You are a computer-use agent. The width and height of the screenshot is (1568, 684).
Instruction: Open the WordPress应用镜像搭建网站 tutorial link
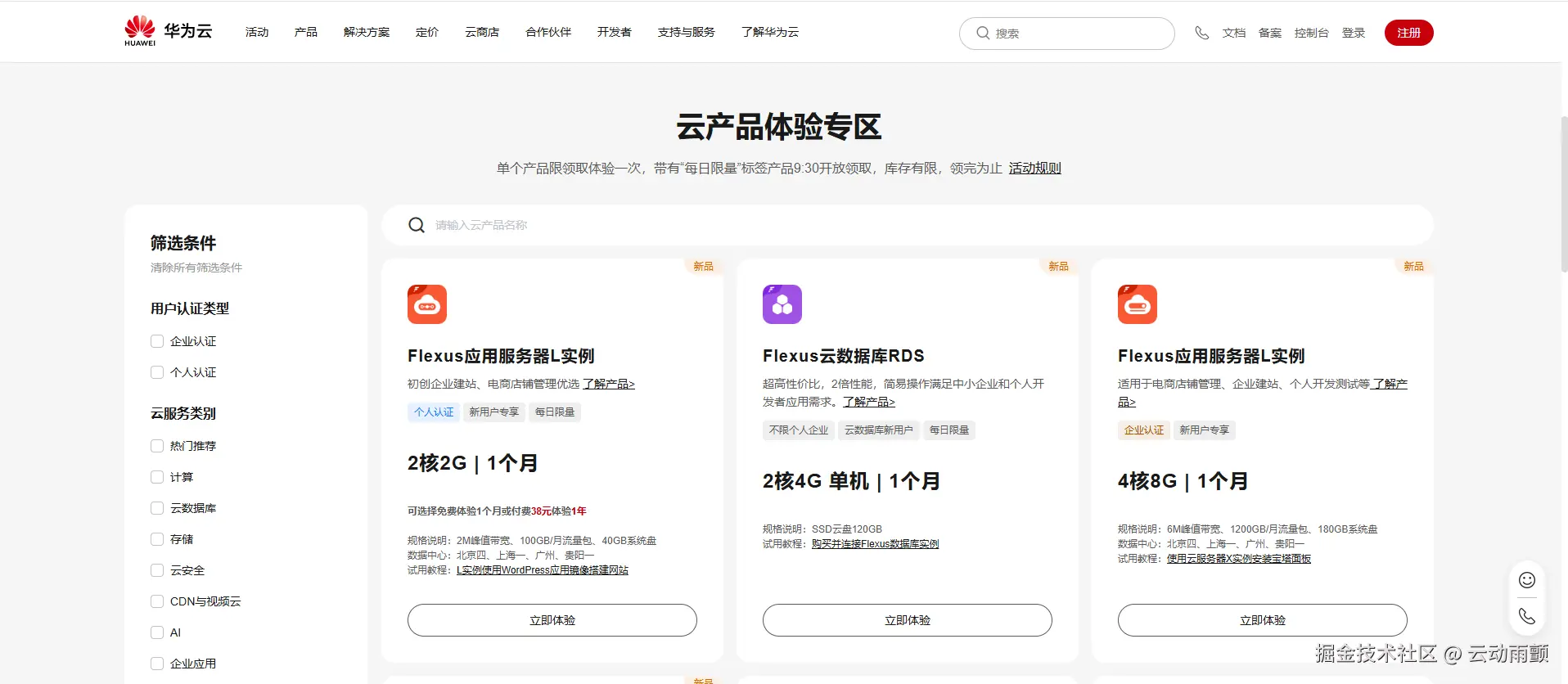(543, 570)
